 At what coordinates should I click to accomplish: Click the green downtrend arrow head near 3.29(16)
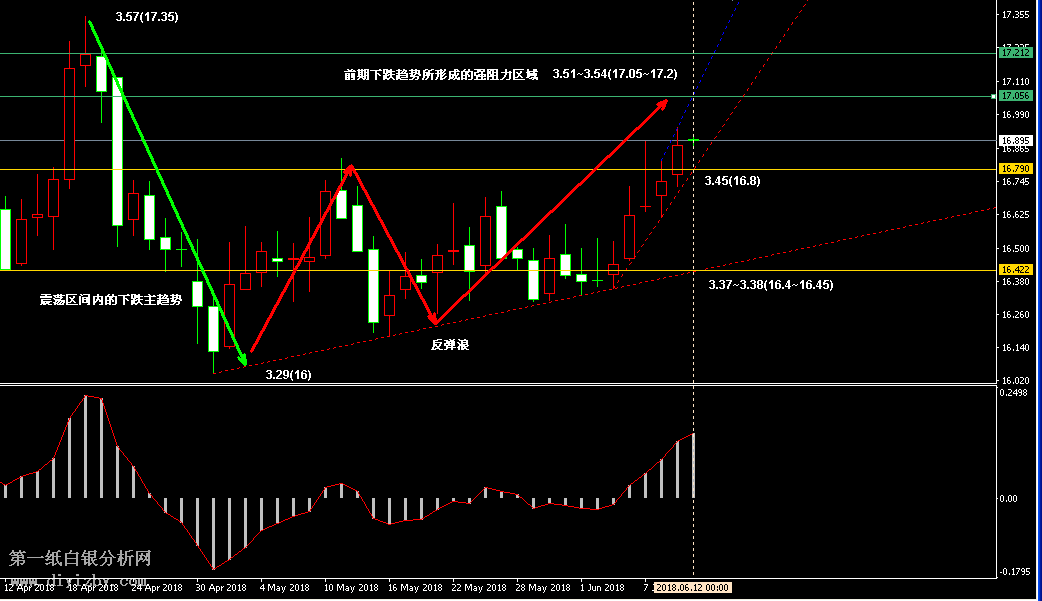(243, 358)
